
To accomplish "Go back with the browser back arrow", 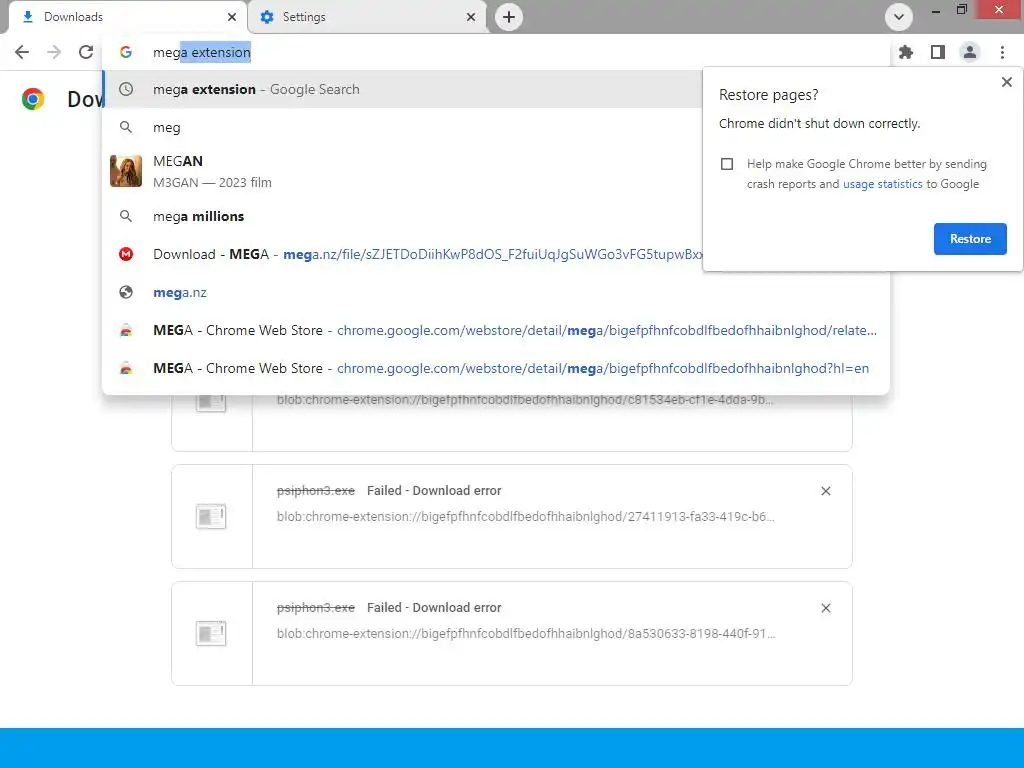I will tap(22, 52).
